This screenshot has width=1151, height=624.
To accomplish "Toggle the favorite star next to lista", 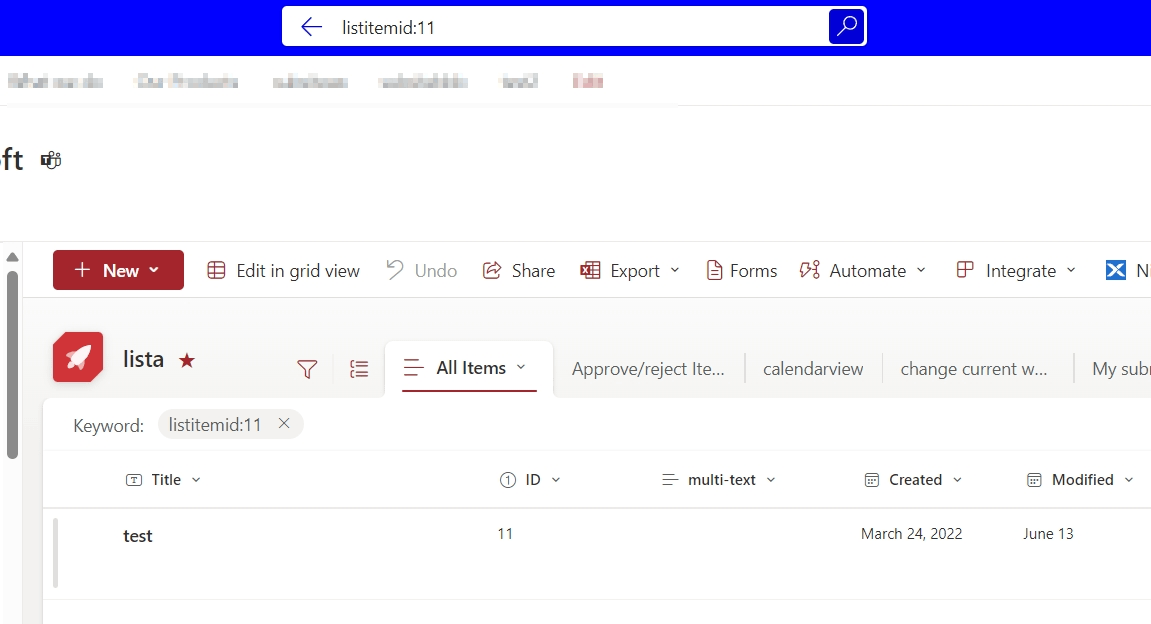I will coord(187,361).
